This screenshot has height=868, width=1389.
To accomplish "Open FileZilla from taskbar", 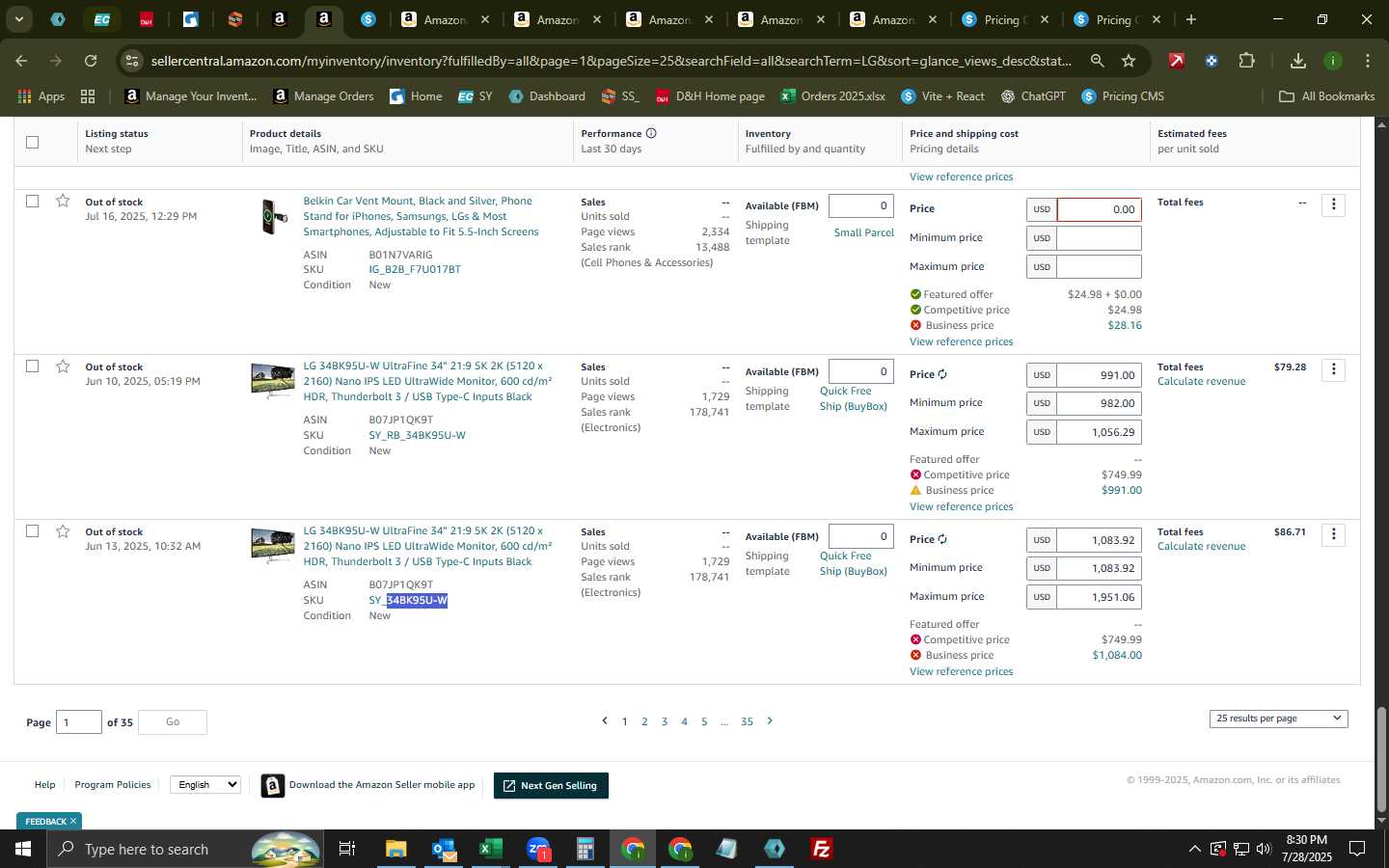I will pyautogui.click(x=822, y=849).
